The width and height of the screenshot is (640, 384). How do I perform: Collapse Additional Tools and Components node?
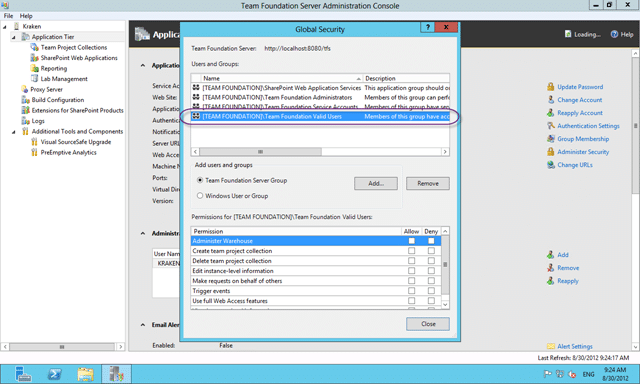click(13, 132)
